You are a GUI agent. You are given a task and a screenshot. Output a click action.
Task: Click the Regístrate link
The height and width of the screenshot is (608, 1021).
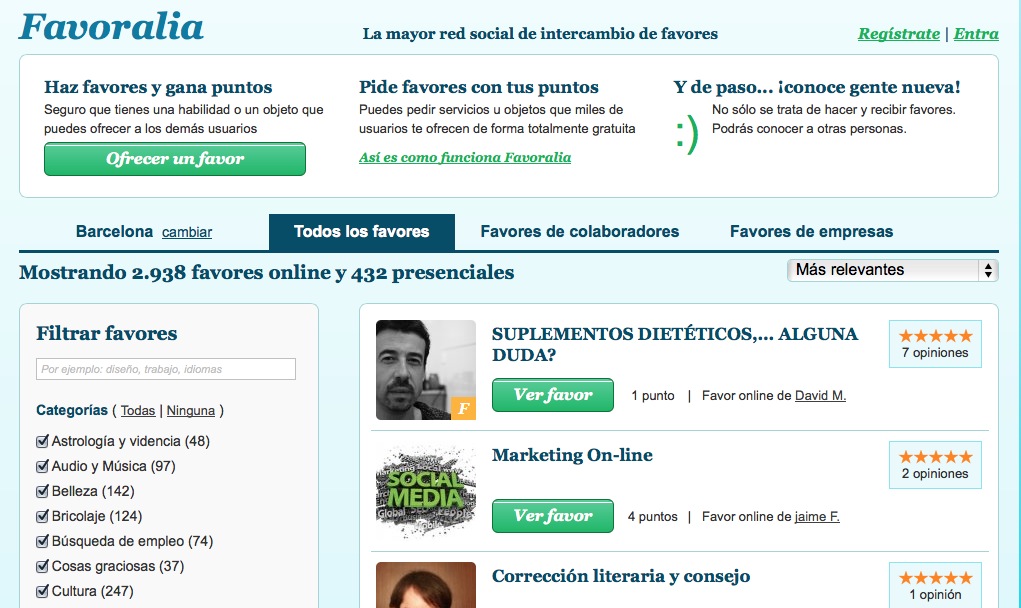point(898,34)
